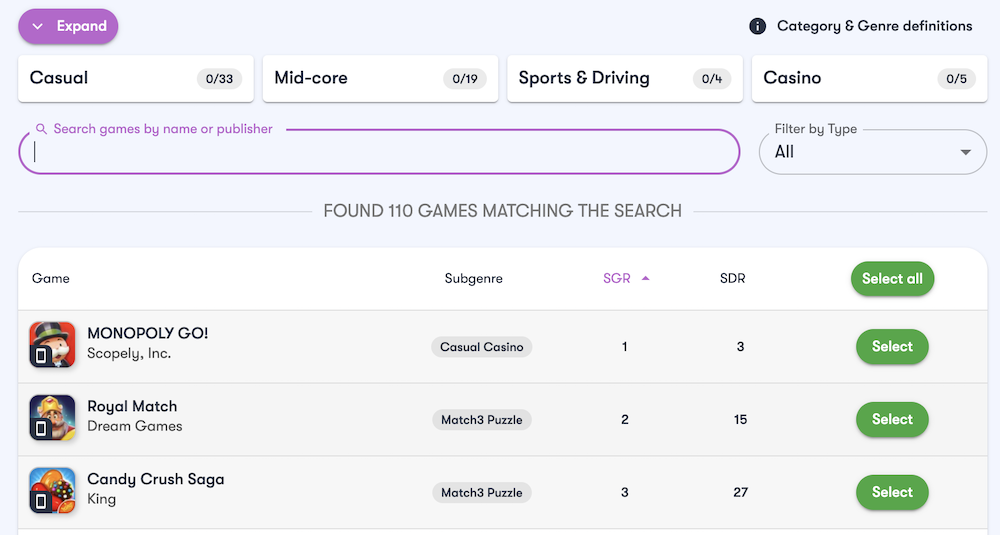Click the Candy Crush Saga title text
The image size is (1000, 535).
click(x=156, y=479)
